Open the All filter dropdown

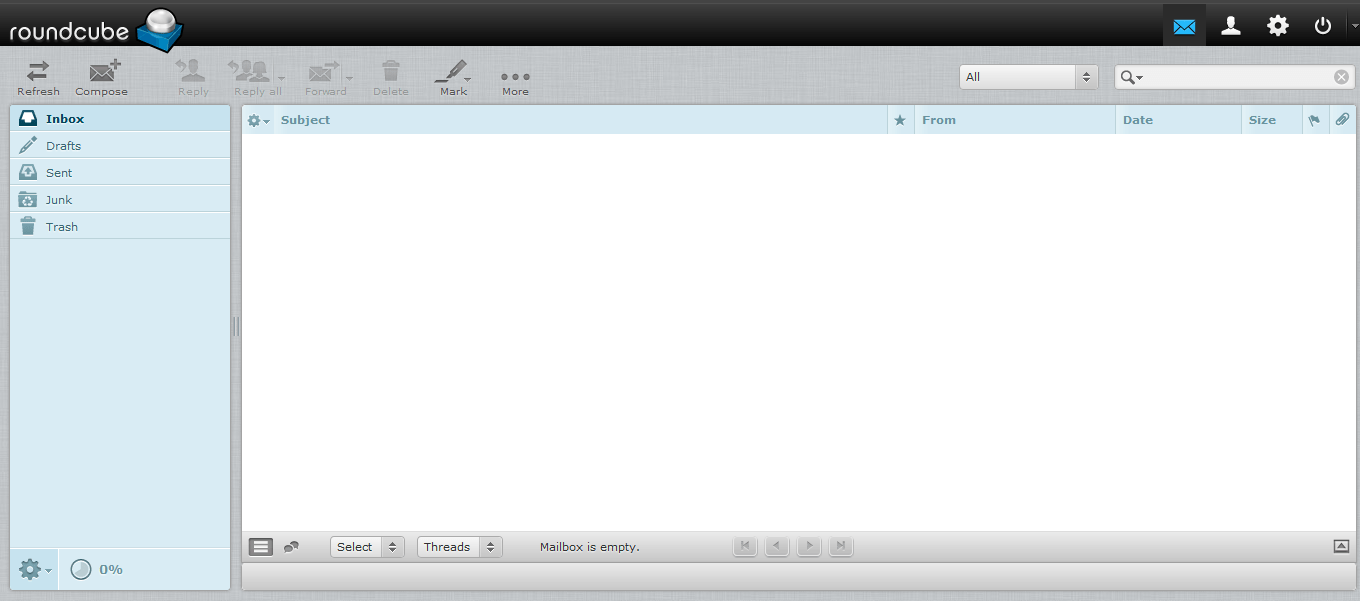point(1028,77)
